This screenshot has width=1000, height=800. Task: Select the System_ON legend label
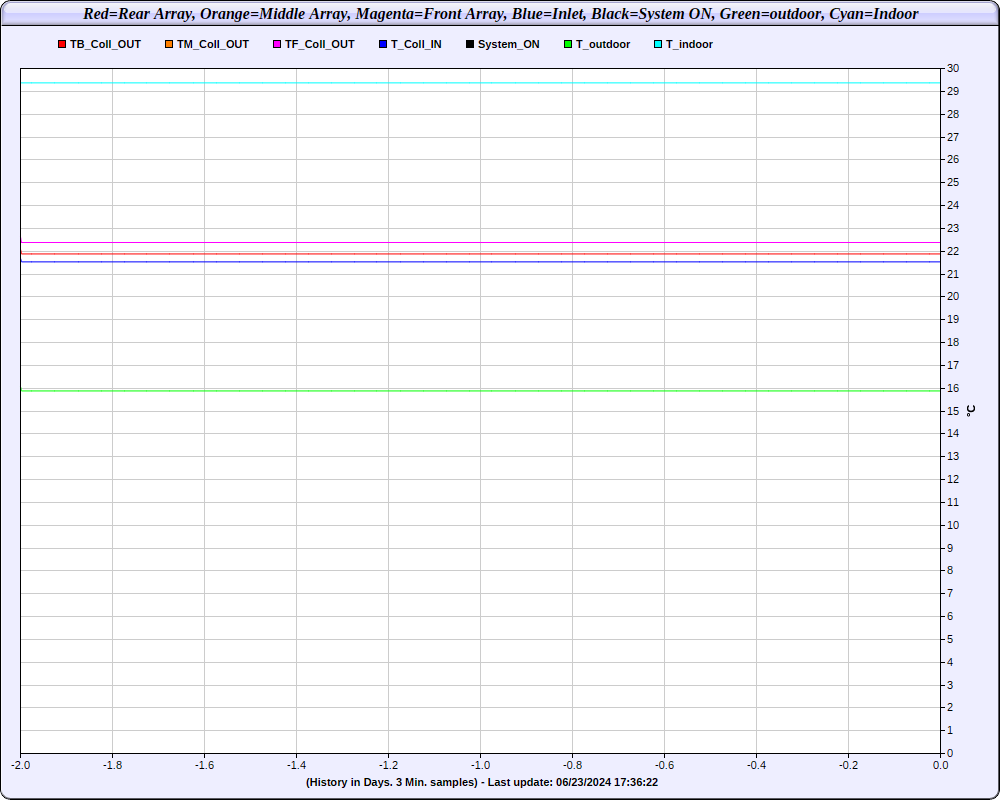[x=508, y=45]
